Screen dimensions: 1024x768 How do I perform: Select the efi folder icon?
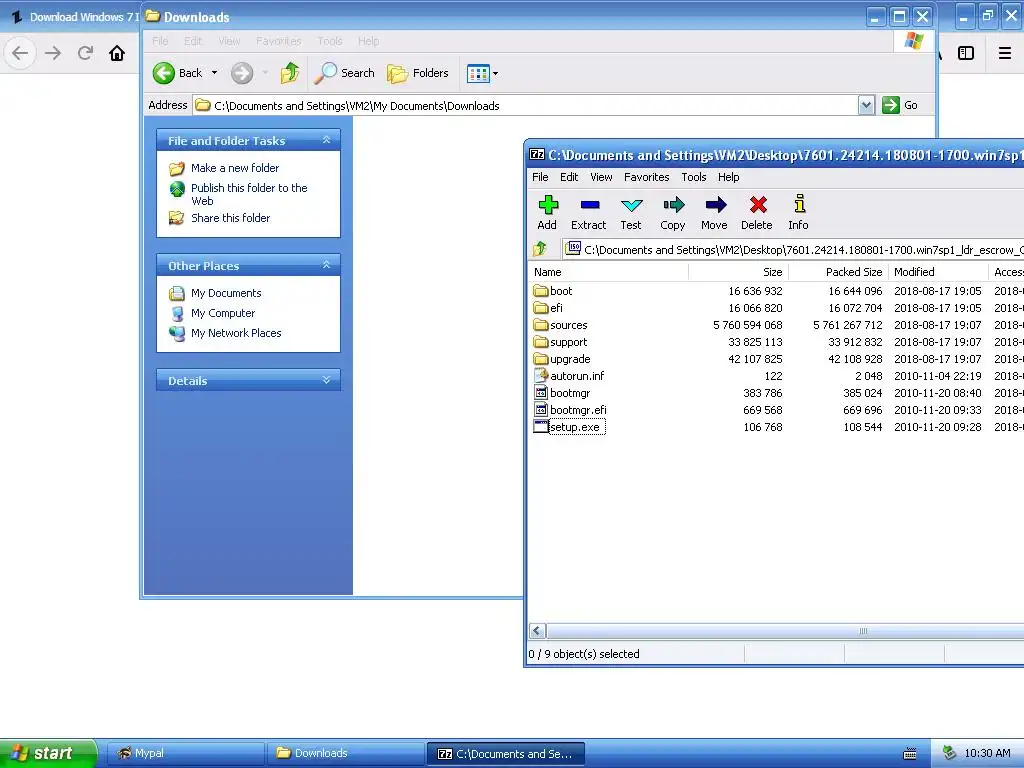click(541, 308)
